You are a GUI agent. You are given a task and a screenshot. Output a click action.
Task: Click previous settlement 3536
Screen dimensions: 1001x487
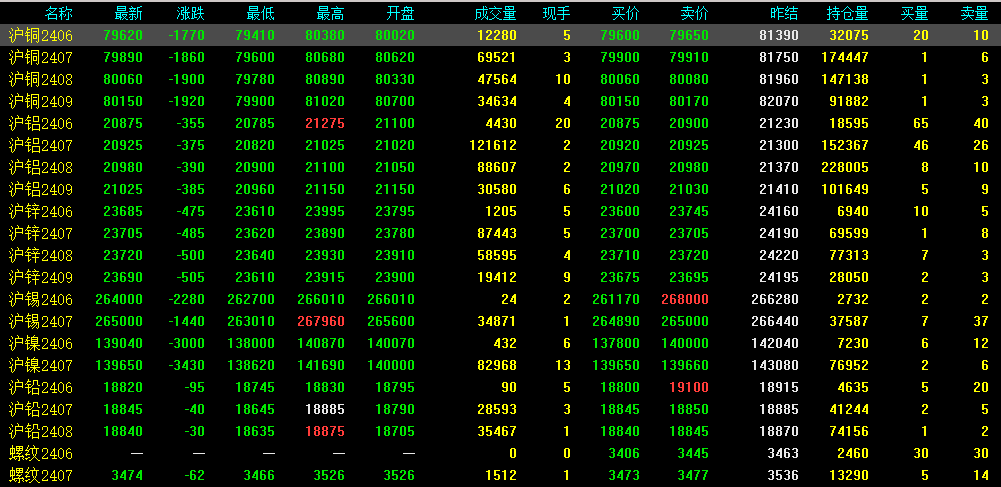[x=783, y=475]
